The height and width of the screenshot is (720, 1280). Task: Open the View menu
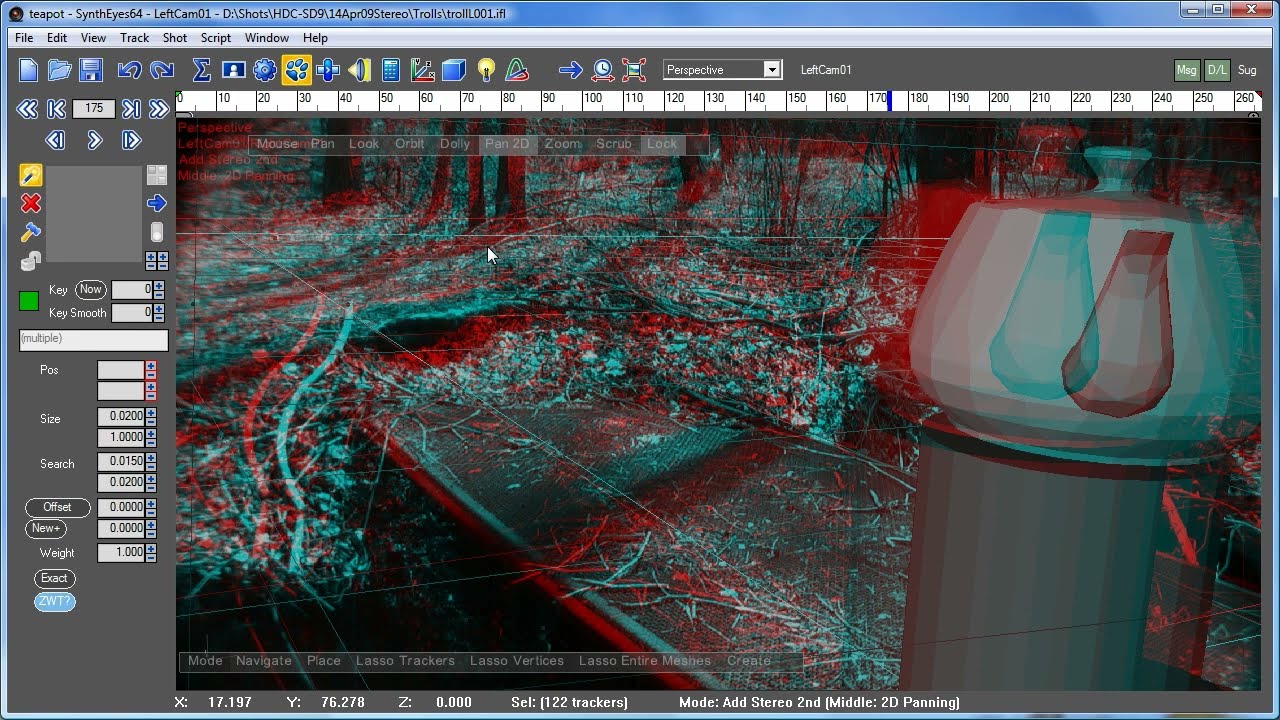(93, 38)
